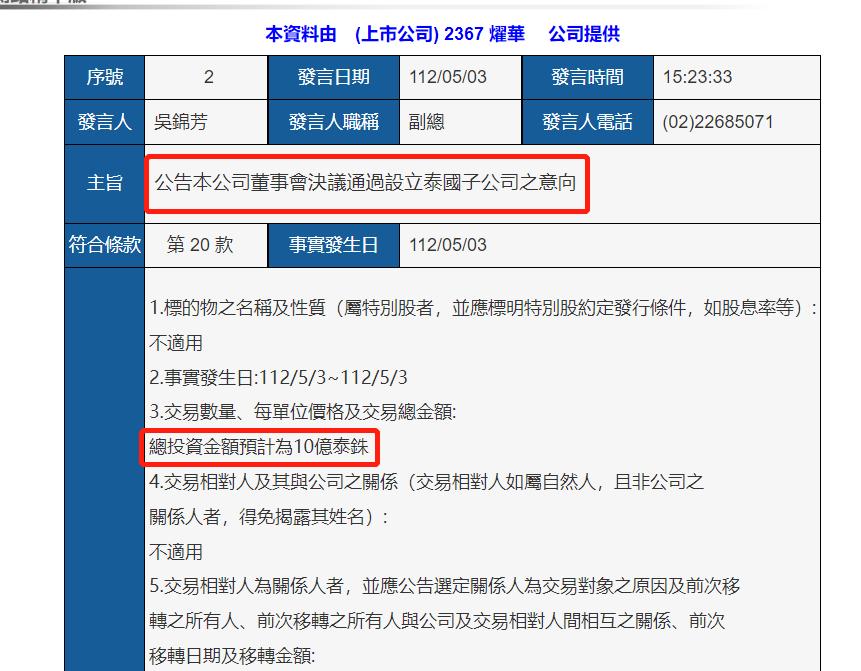
Task: Select the 事實發生日 header cell
Action: [x=334, y=244]
